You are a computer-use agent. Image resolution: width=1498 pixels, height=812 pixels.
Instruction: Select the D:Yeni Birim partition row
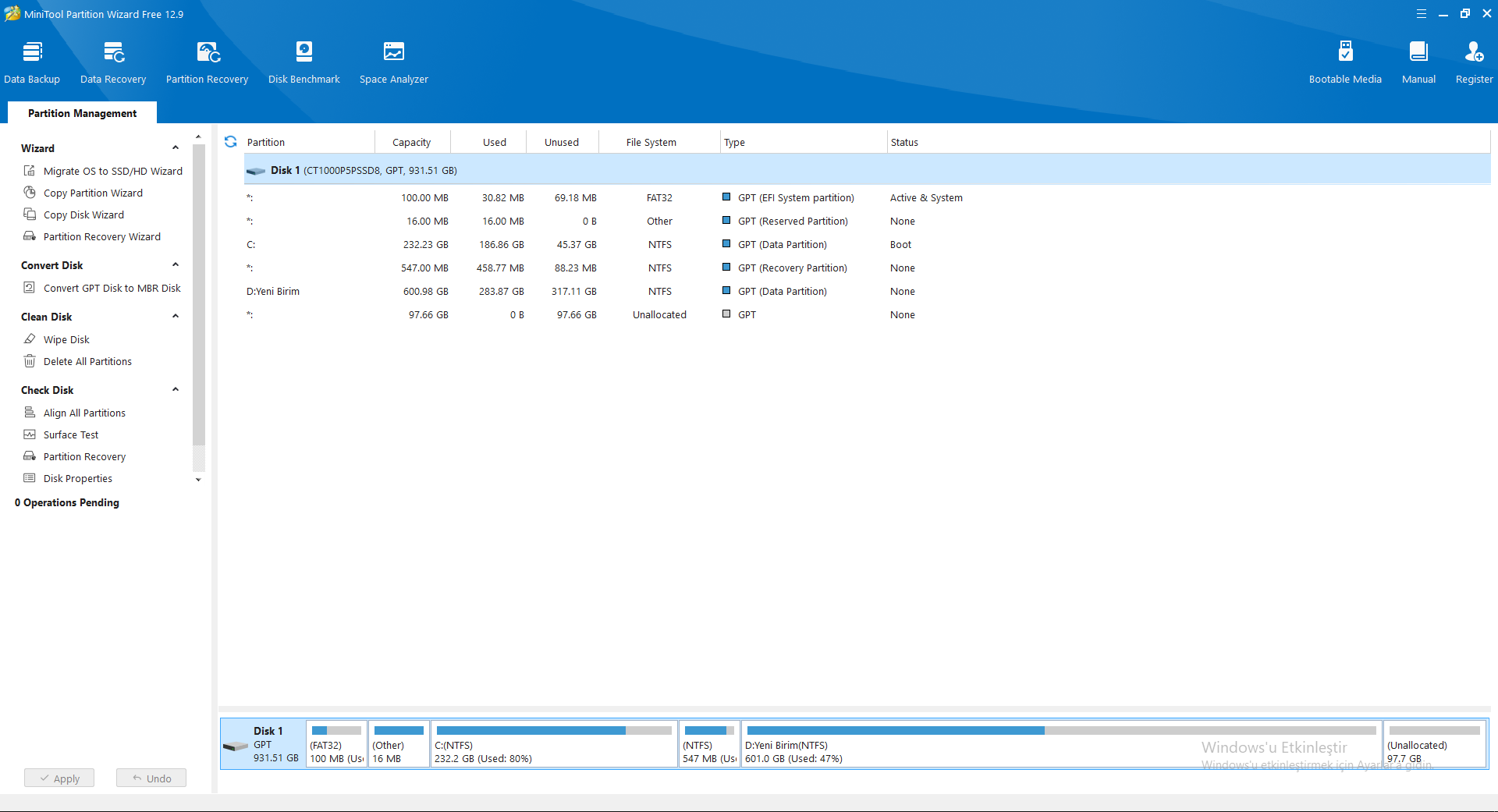tap(867, 291)
